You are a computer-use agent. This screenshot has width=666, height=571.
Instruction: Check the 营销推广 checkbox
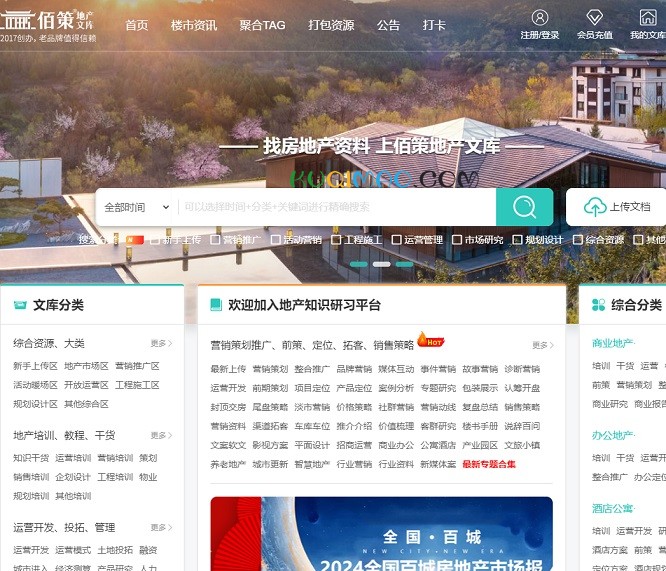(x=215, y=240)
